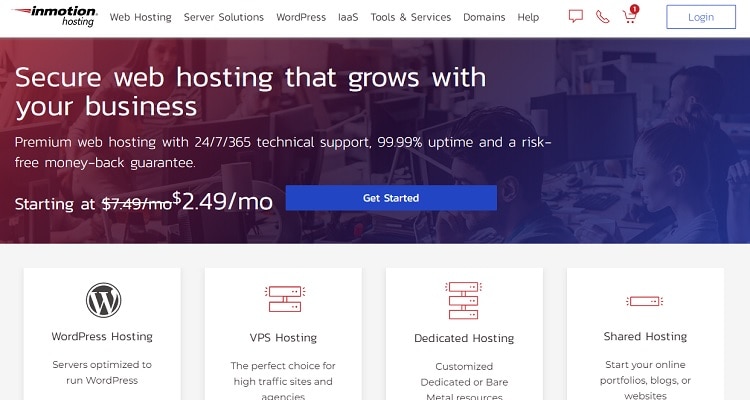
Task: Click the Dedicated Hosting server stack icon
Action: tap(463, 300)
